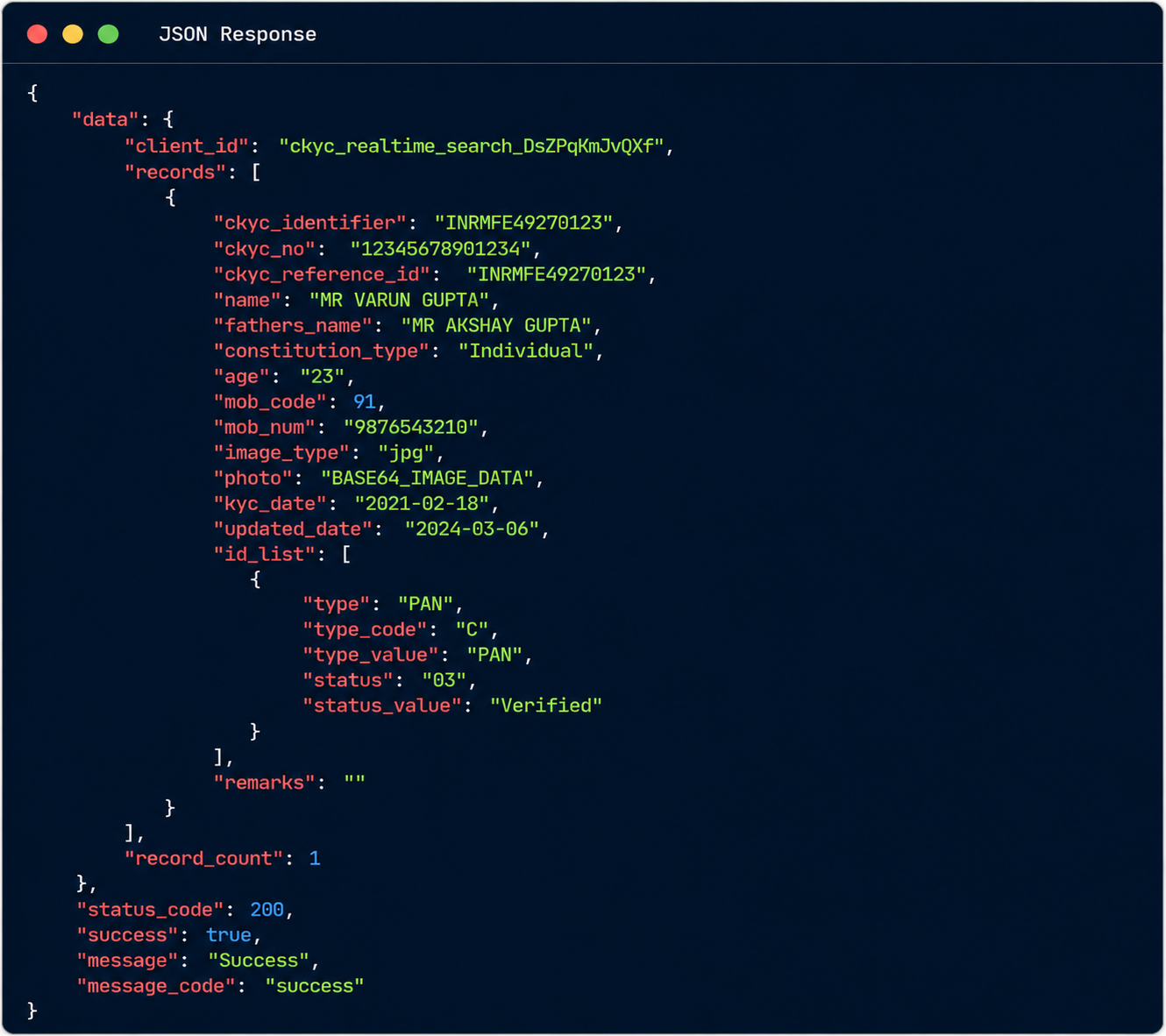Click the "type_value" key
Screen dimensions: 1166x1036
[x=370, y=655]
